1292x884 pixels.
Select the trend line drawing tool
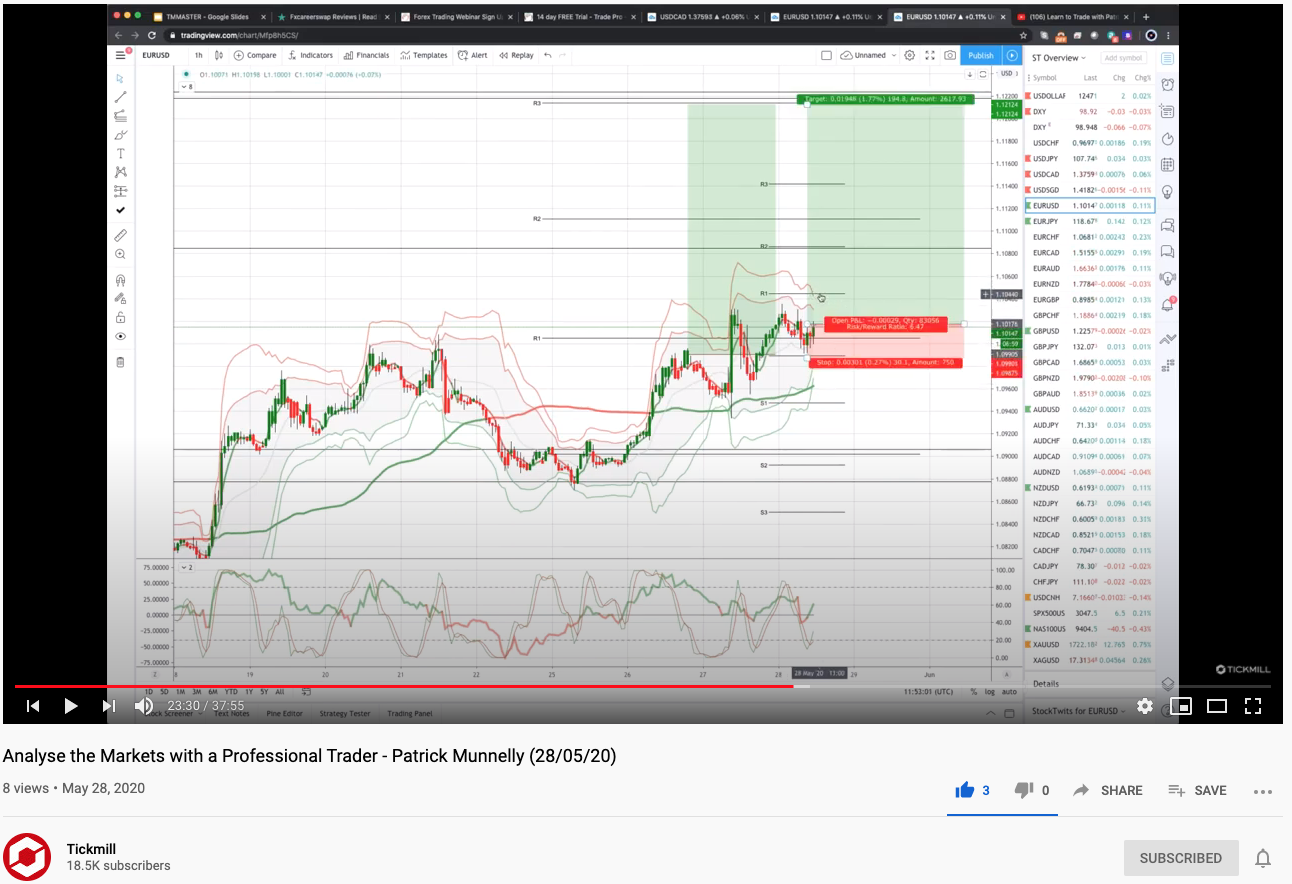point(120,97)
